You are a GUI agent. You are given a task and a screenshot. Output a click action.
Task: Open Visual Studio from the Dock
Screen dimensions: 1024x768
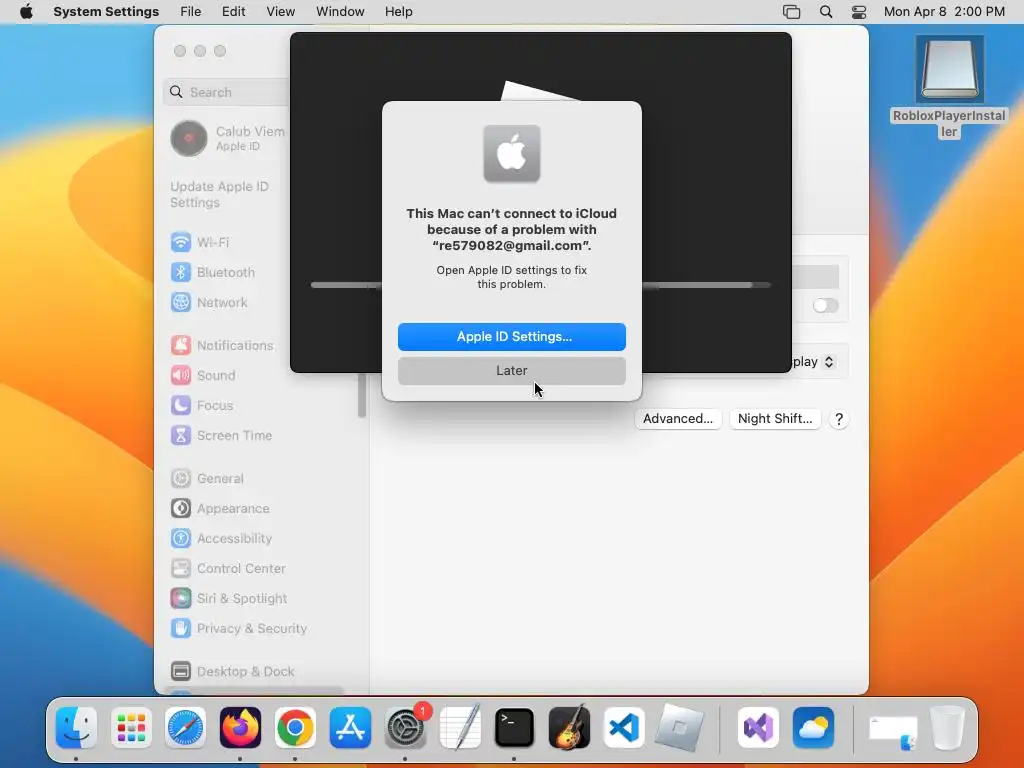758,728
